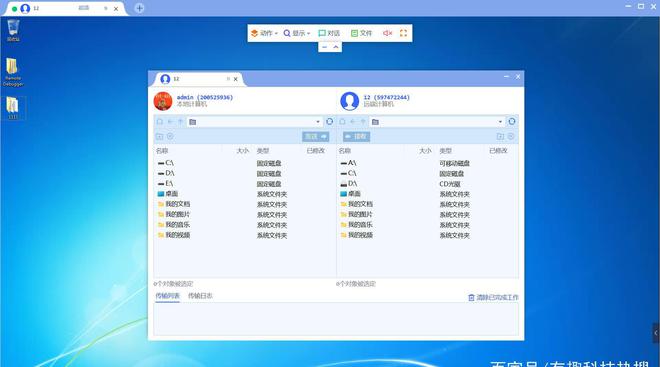Sort local list by 类型 column
The height and width of the screenshot is (367, 660).
coord(263,151)
